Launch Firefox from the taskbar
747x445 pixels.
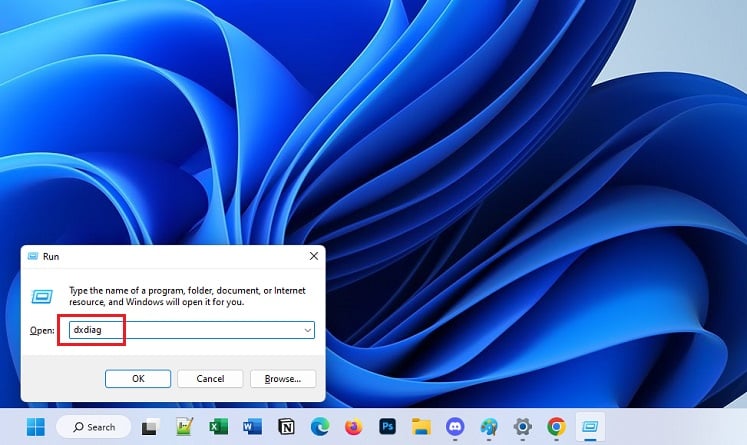[x=354, y=426]
